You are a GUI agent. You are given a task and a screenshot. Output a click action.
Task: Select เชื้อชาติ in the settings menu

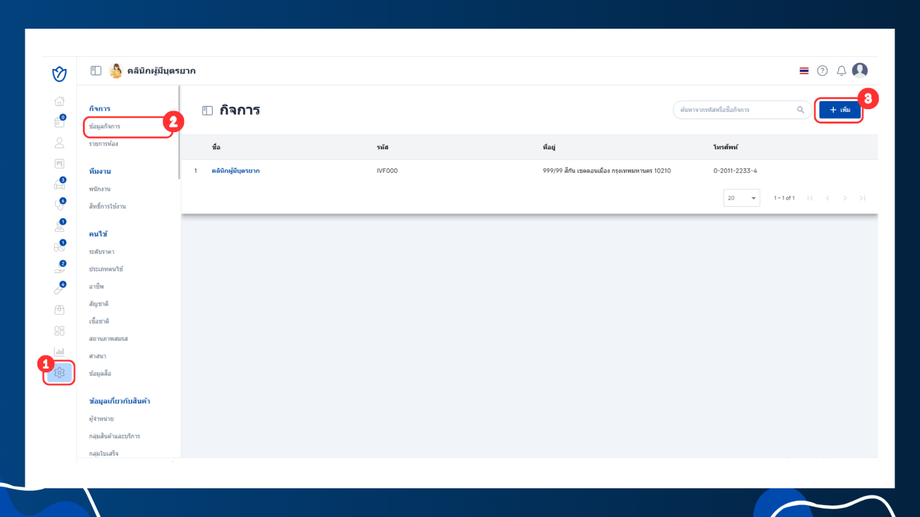(x=99, y=321)
